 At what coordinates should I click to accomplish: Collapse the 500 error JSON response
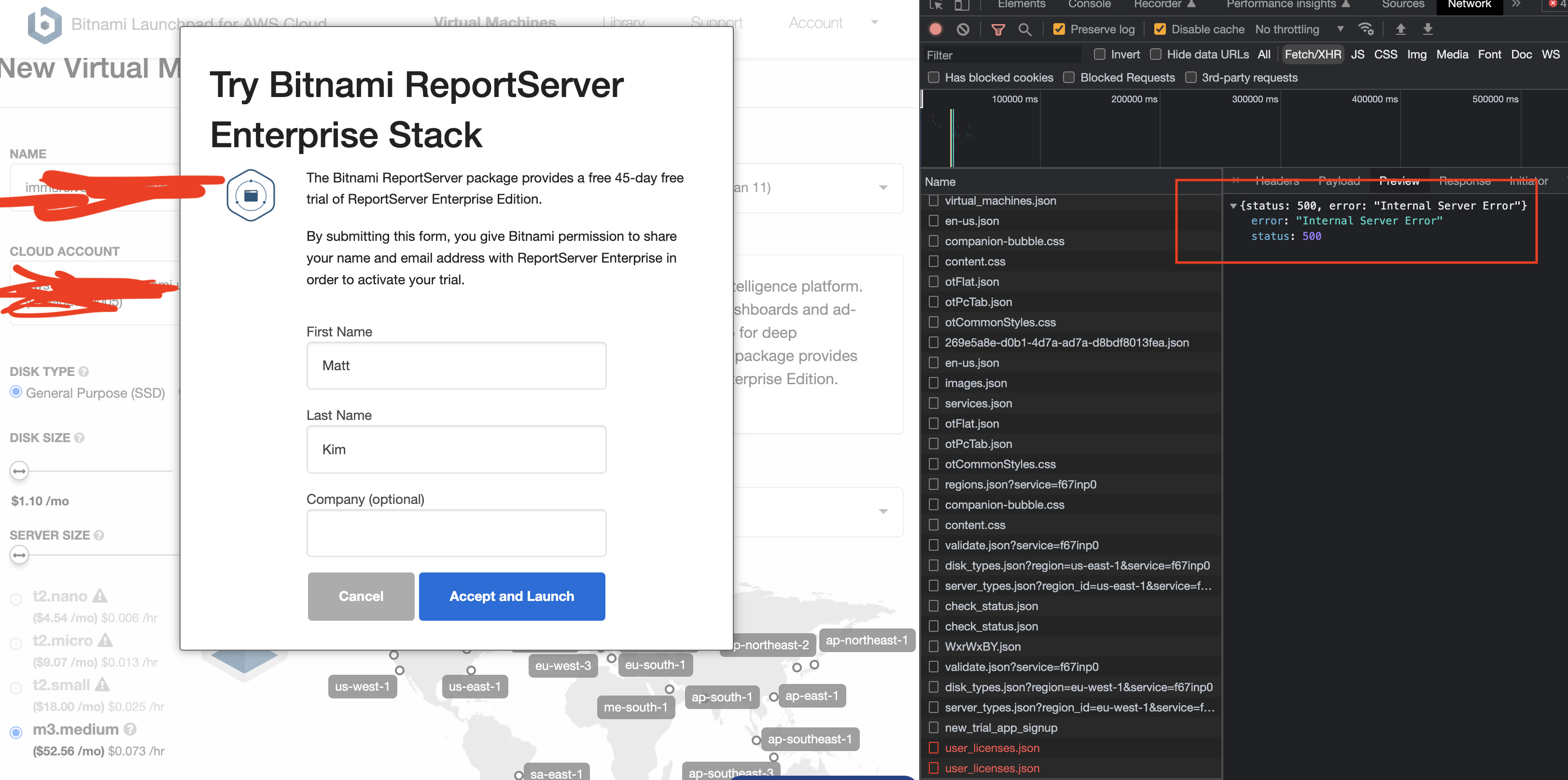point(1233,206)
